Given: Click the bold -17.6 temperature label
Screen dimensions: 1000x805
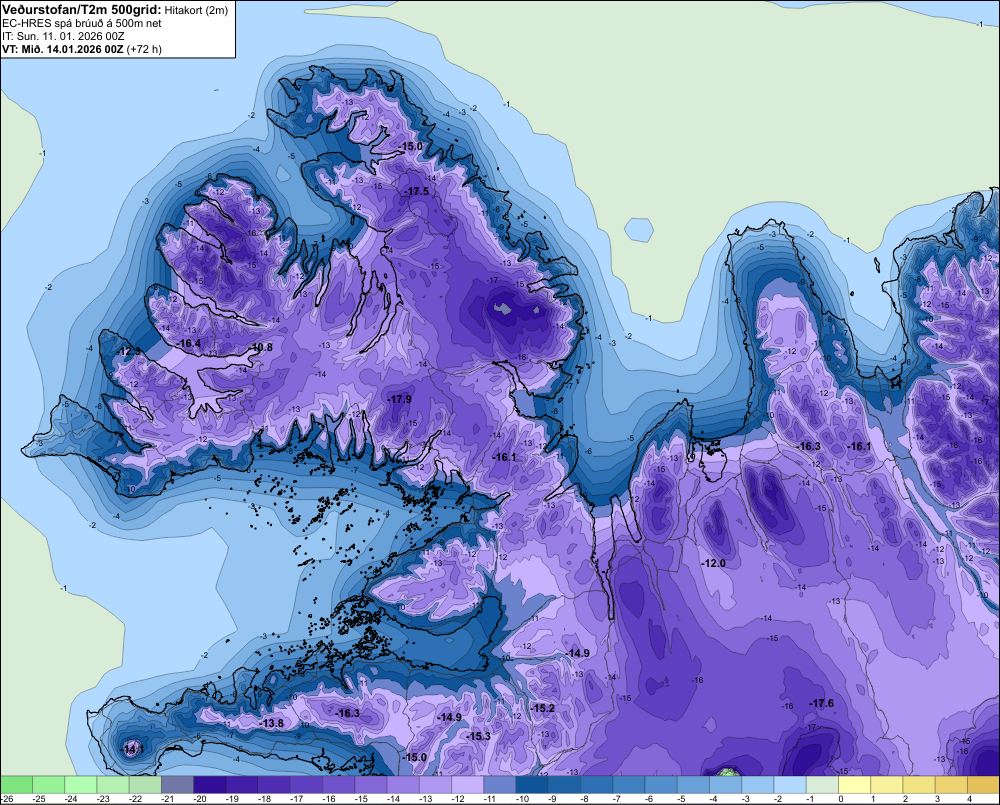Looking at the screenshot, I should point(821,703).
